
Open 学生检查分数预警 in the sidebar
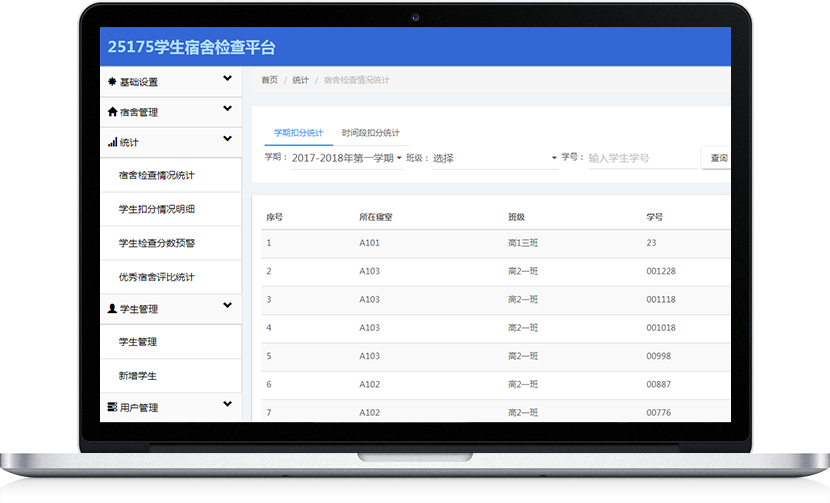156,243
